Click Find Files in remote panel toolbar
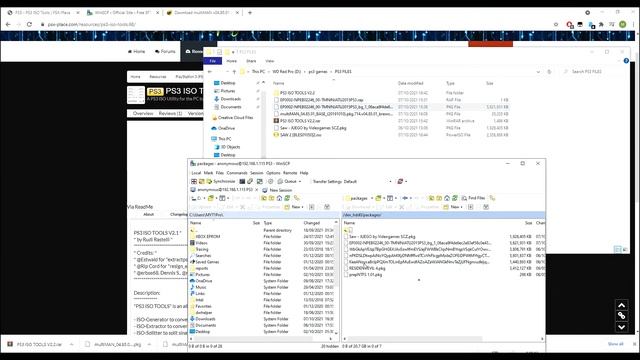Image resolution: width=640 pixels, height=360 pixels. coord(473,198)
